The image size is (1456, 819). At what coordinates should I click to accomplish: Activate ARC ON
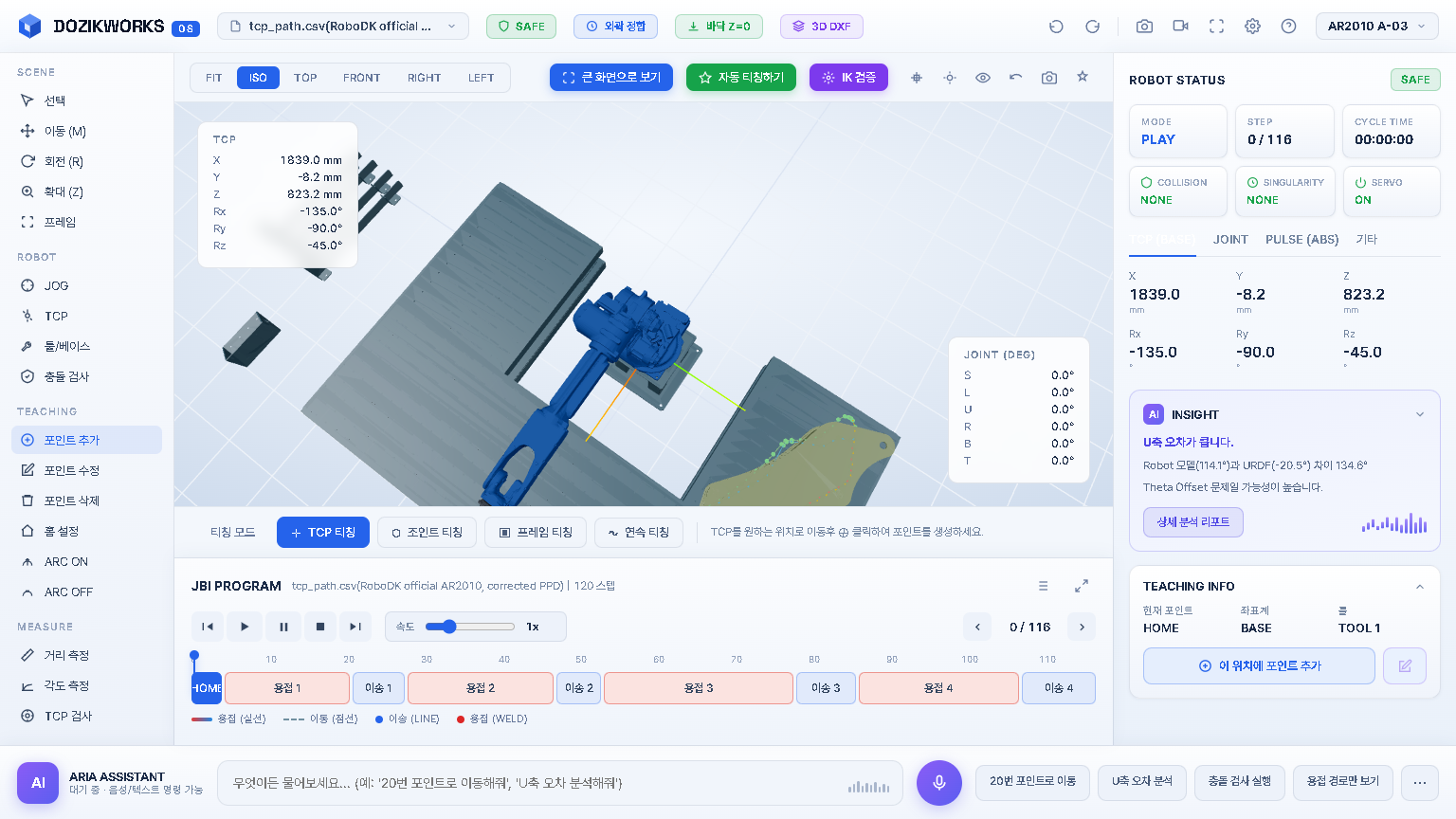86,561
